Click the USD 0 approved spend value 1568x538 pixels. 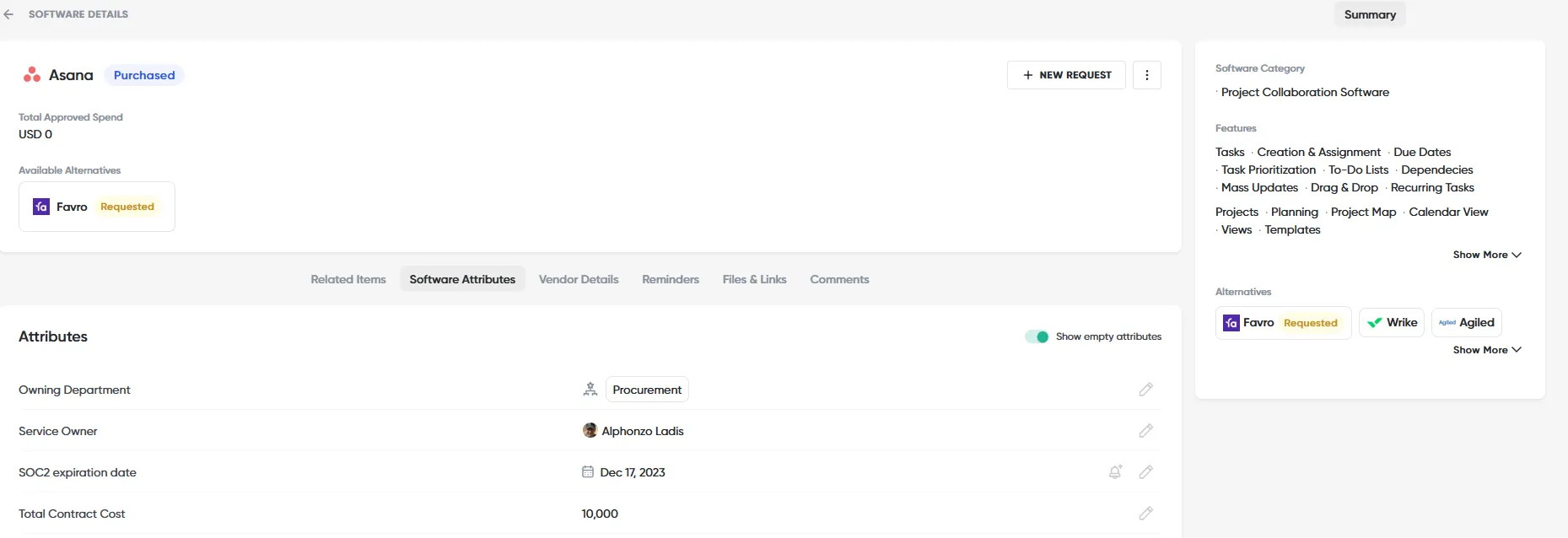(x=35, y=134)
